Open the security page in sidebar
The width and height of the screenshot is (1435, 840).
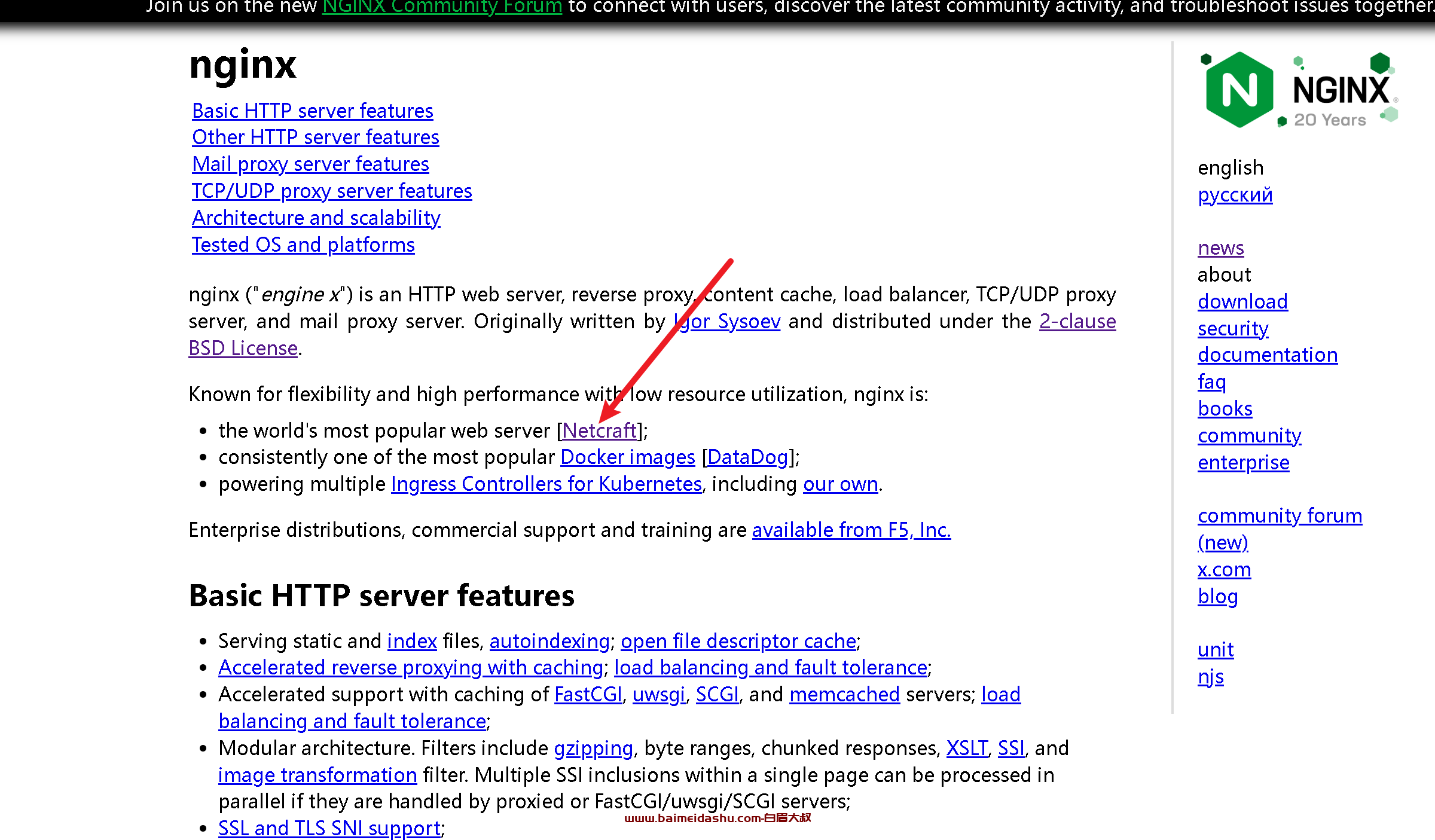1233,329
